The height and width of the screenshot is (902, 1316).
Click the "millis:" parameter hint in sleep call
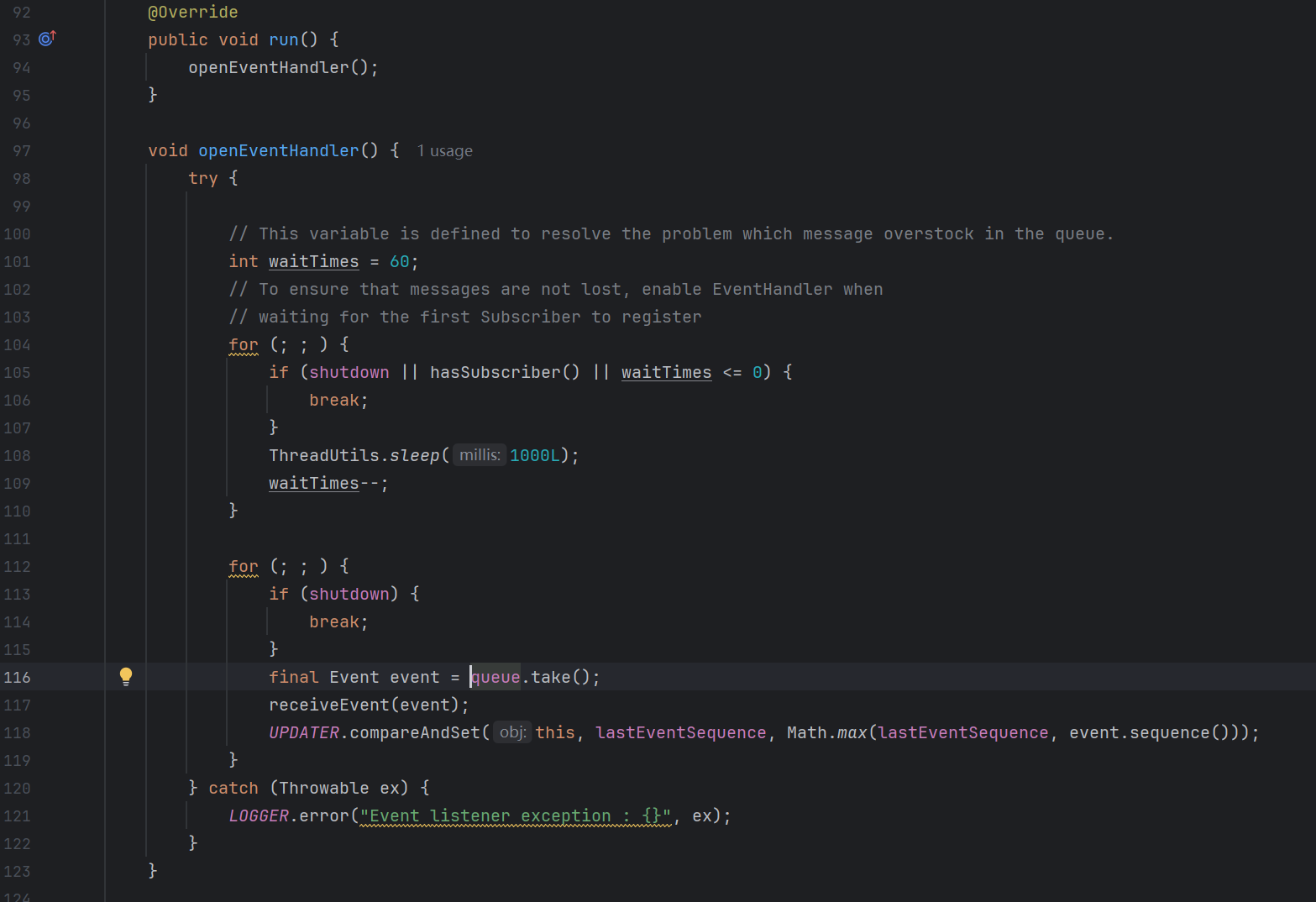480,455
